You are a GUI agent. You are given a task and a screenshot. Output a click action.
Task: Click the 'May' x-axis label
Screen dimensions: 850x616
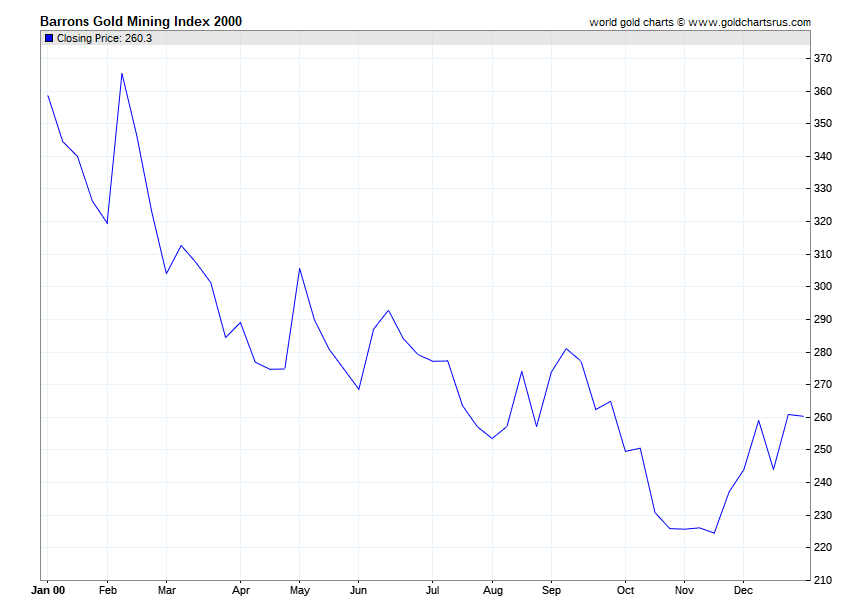pyautogui.click(x=300, y=591)
